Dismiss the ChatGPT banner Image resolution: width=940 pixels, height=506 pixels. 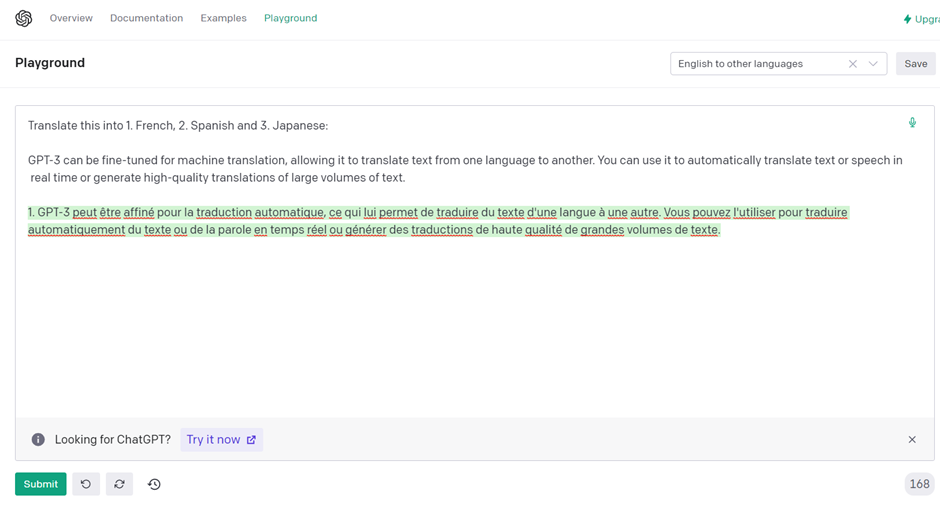coord(912,439)
